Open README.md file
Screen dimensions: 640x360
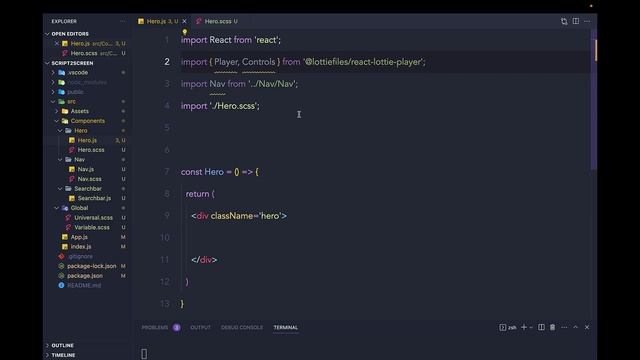(84, 285)
